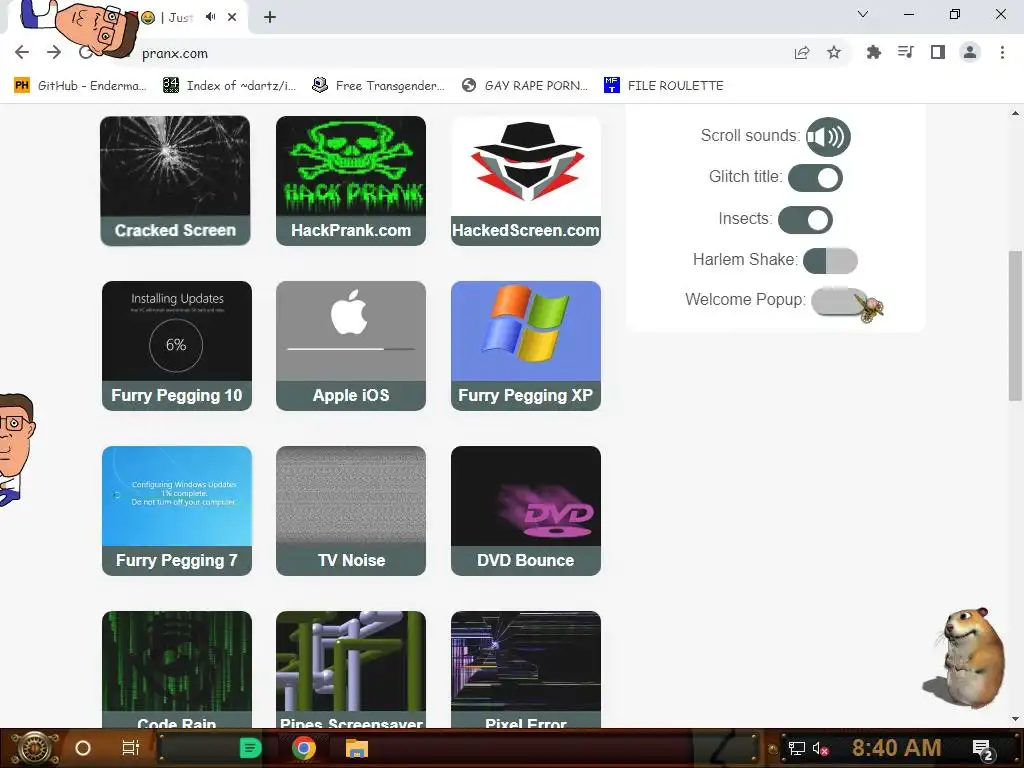Launch the Apple iOS prank
1024x768 pixels.
click(x=351, y=345)
